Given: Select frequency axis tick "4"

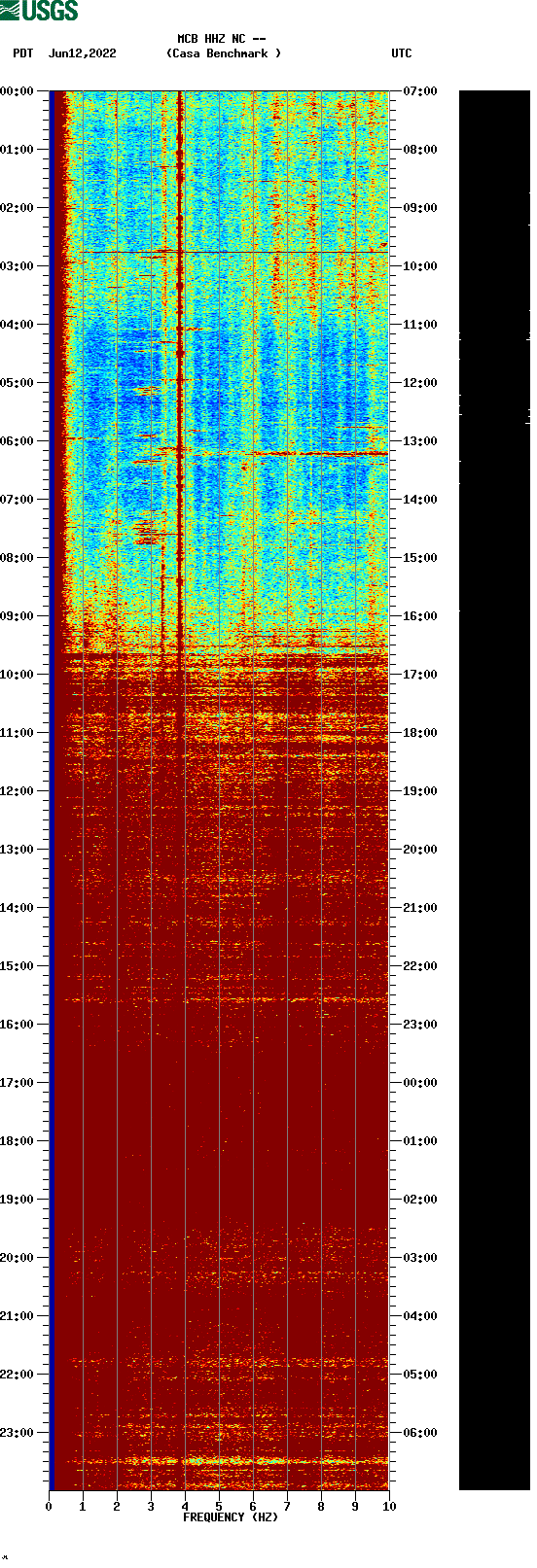Looking at the screenshot, I should pos(185,1507).
